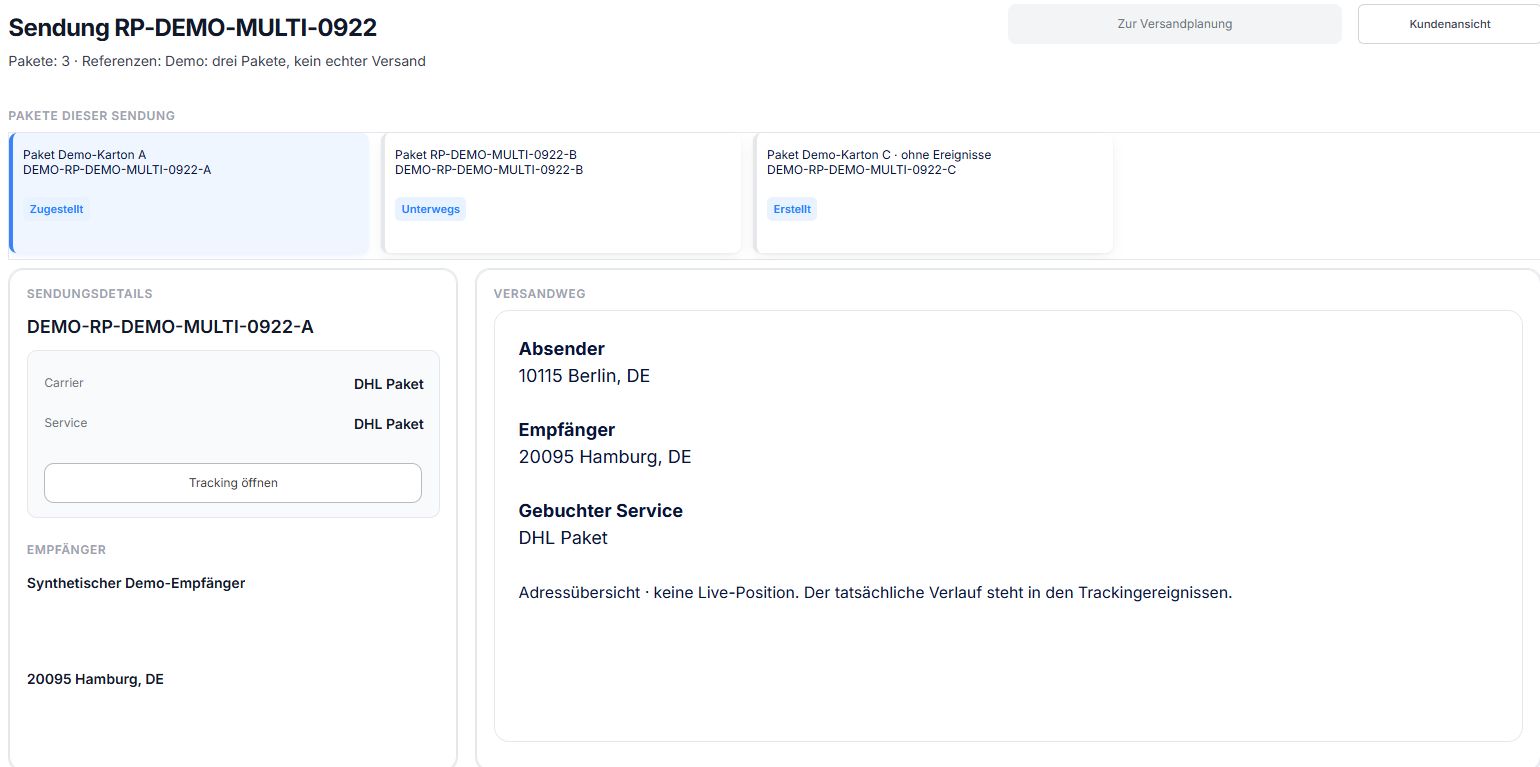Click the EMPFÄNGER section label in details panel
Viewport: 1540px width, 767px height.
point(66,550)
